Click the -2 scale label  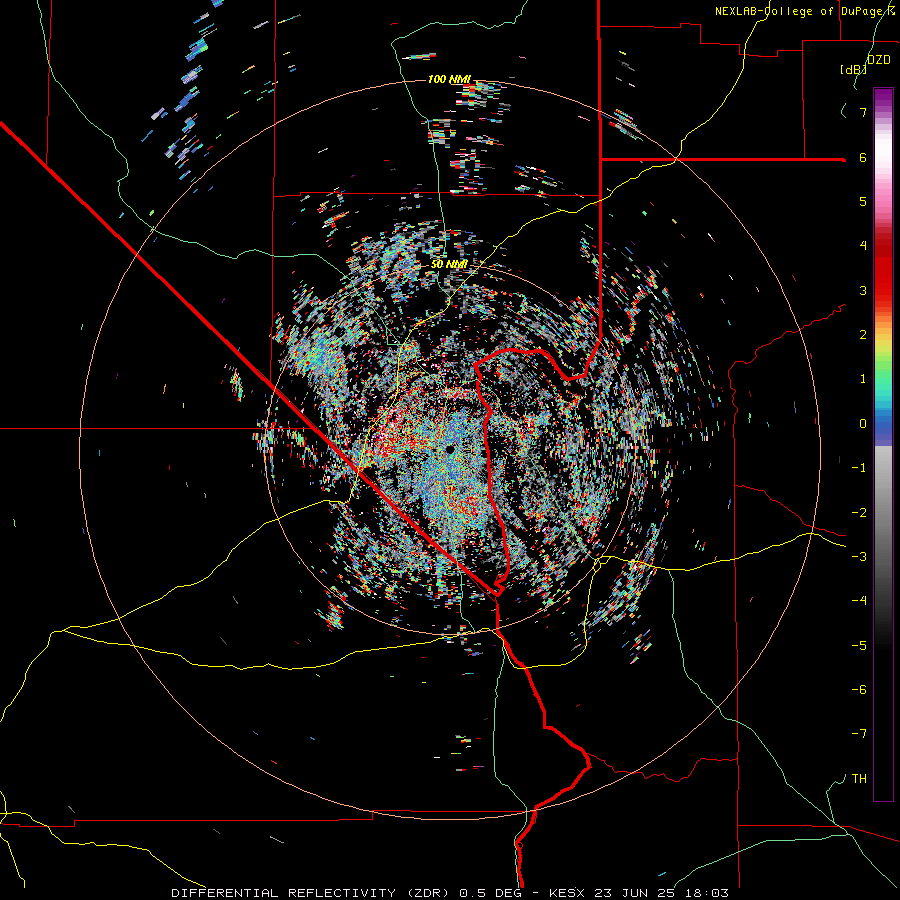pos(859,513)
